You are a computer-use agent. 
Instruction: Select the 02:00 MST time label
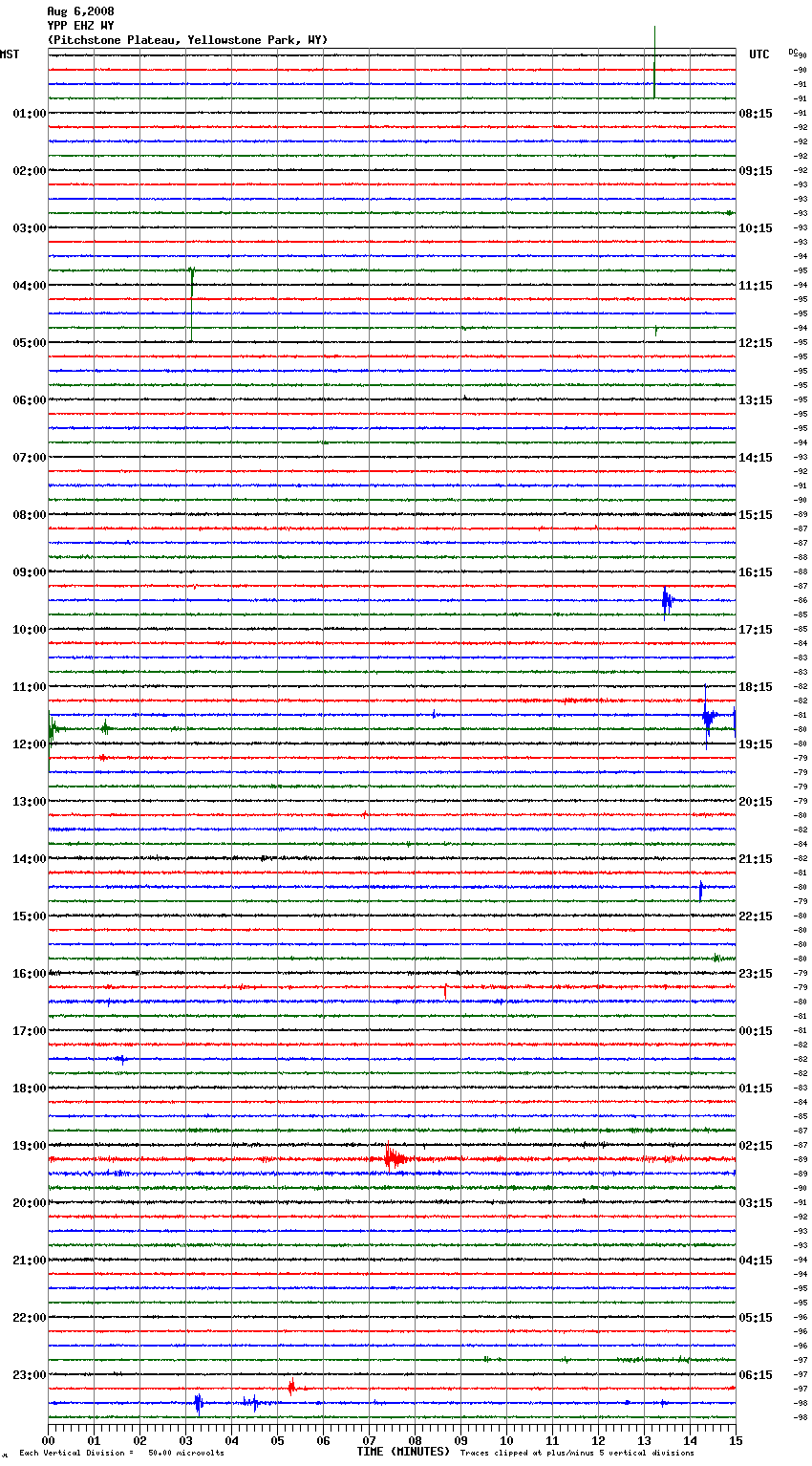30,171
